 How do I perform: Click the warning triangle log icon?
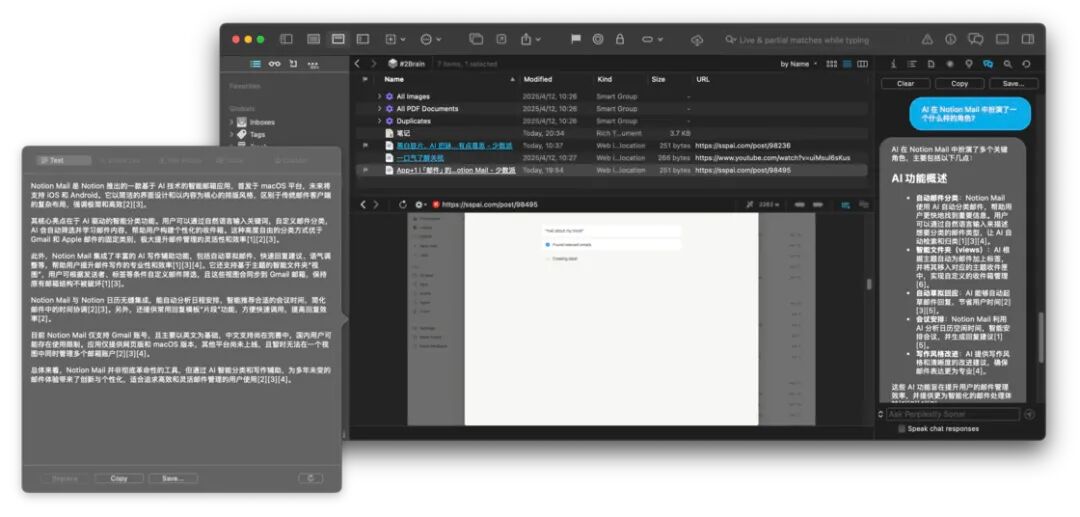(927, 39)
